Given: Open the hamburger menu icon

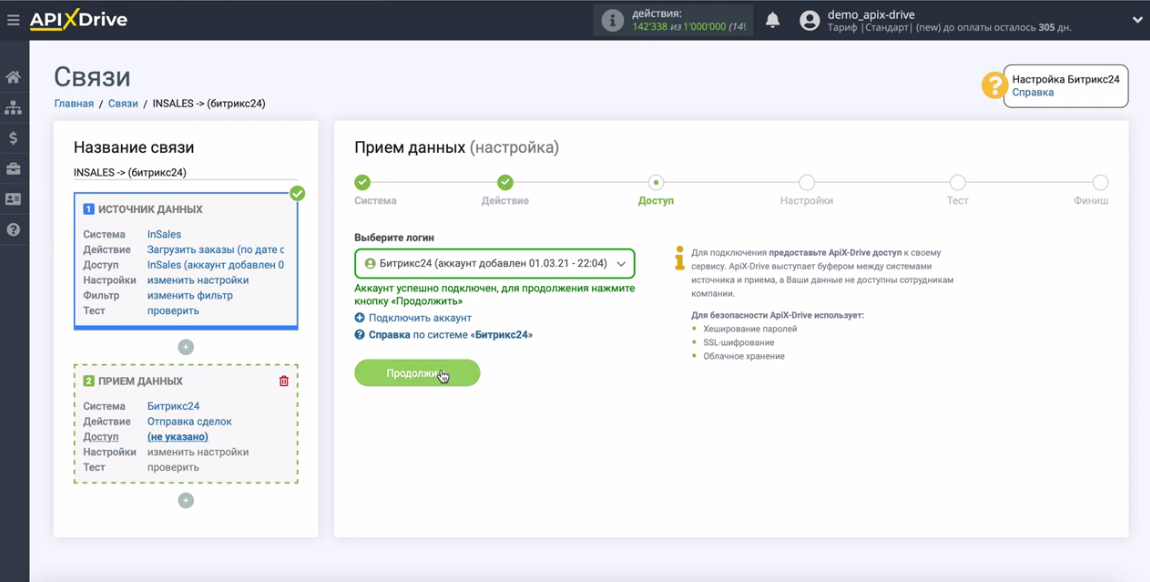Looking at the screenshot, I should pyautogui.click(x=12, y=21).
